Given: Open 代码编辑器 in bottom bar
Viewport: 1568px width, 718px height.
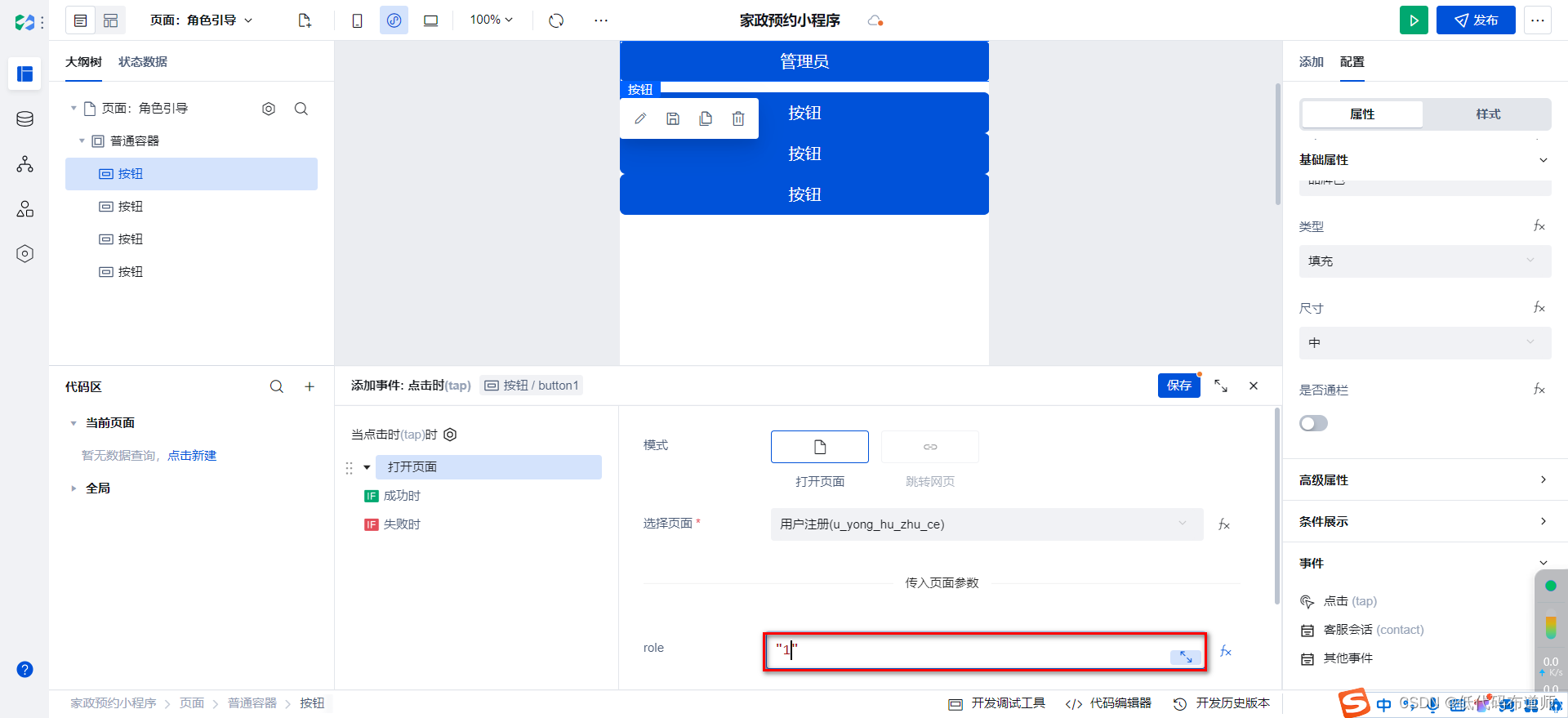Looking at the screenshot, I should click(x=1108, y=703).
